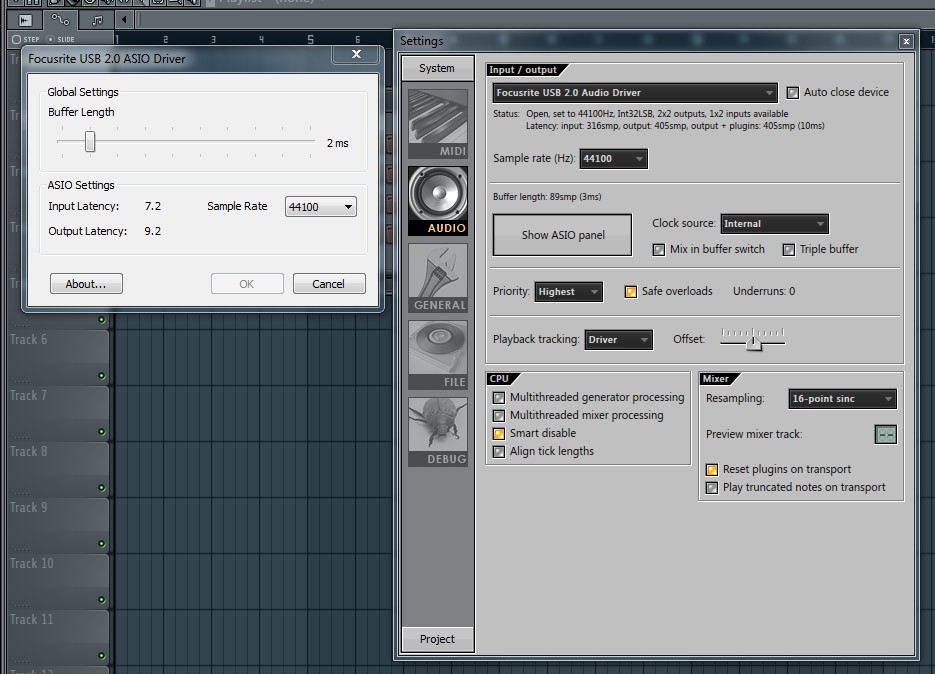This screenshot has height=674, width=935.
Task: Open the Resampling dropdown
Action: 842,399
